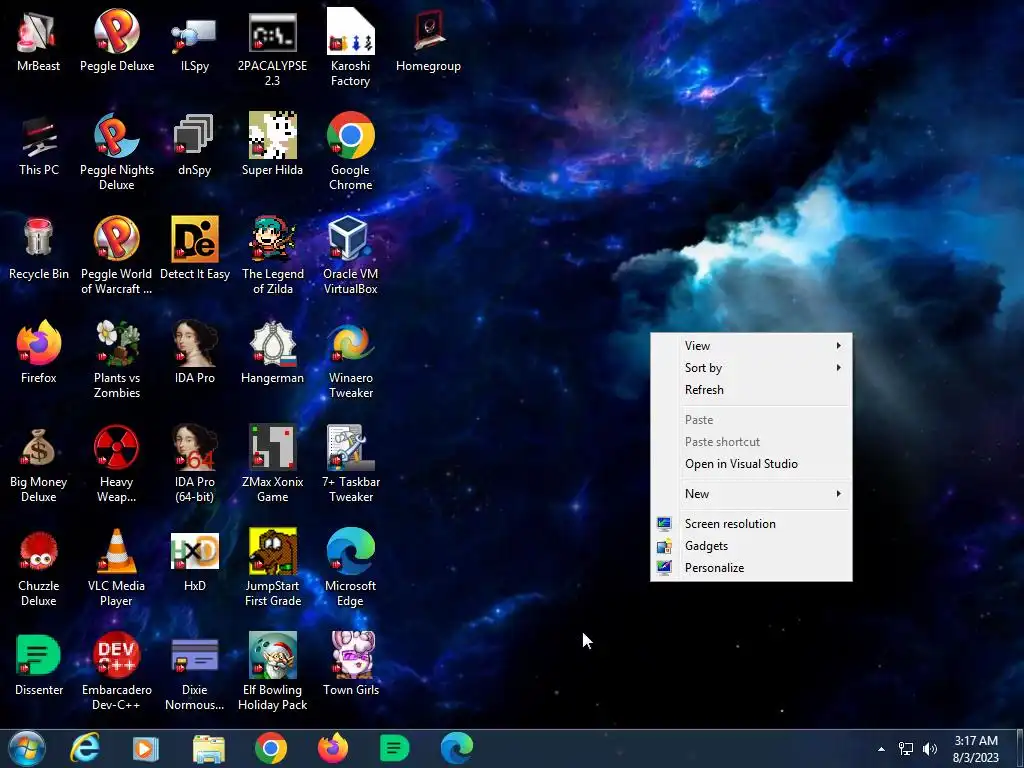Image resolution: width=1024 pixels, height=768 pixels.
Task: Choose Personalize in the context menu
Action: click(x=751, y=568)
